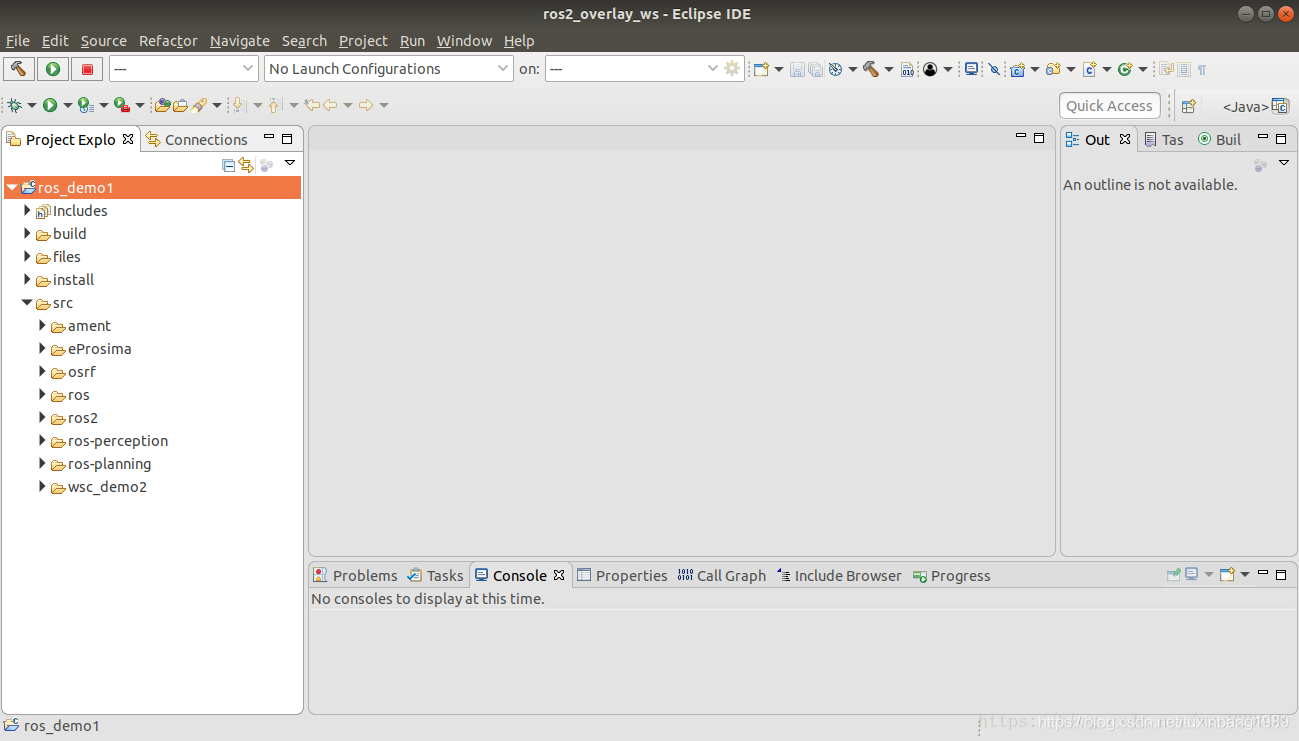1299x741 pixels.
Task: Toggle Link with Editor in Project Explorer
Action: click(246, 164)
